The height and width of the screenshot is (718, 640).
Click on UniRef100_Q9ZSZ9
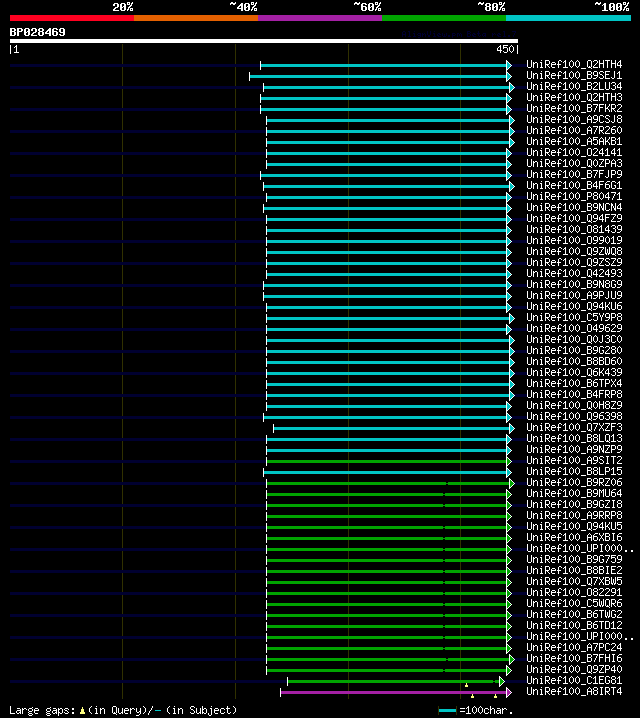574,262
